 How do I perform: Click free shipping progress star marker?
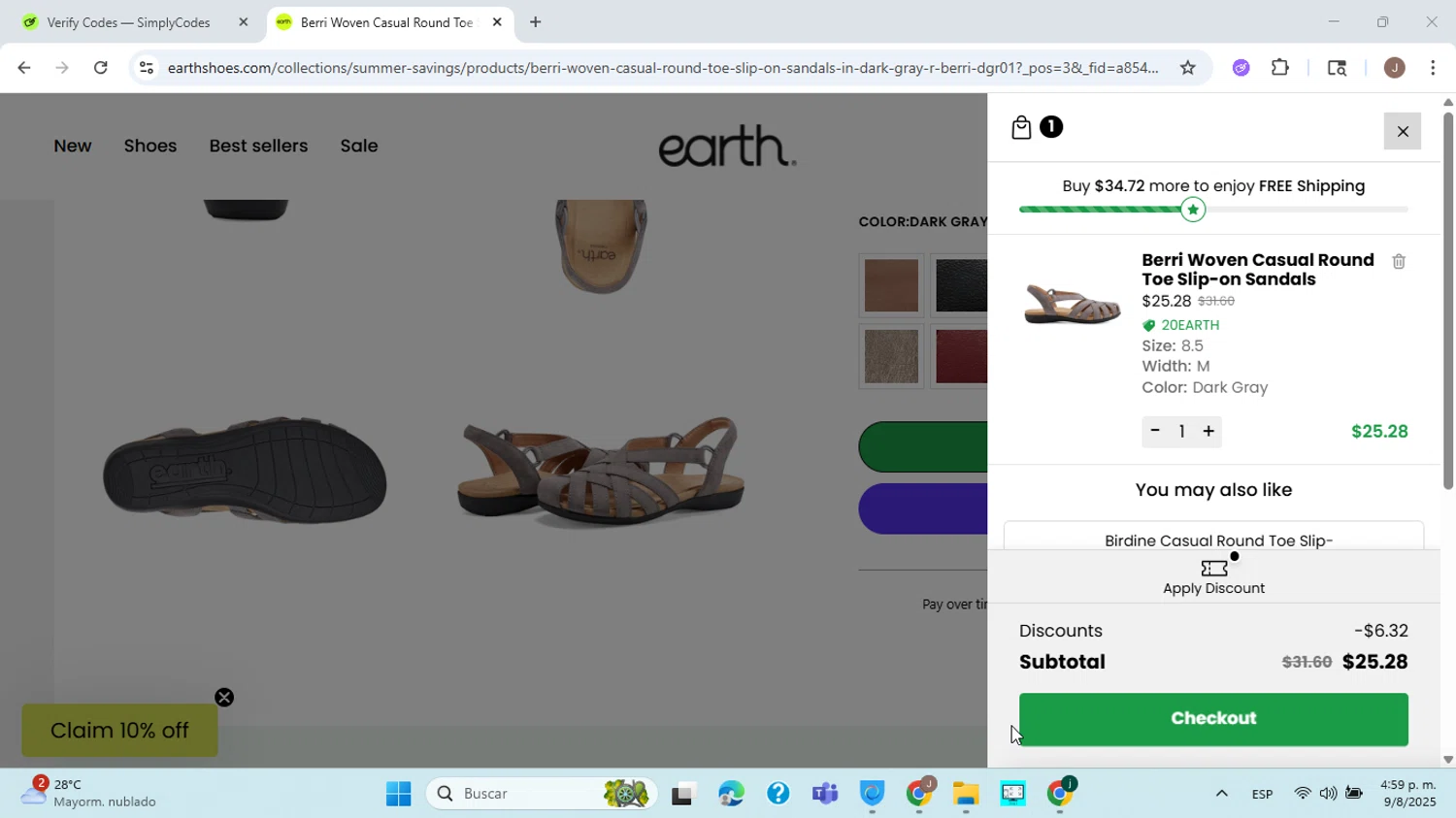point(1193,210)
